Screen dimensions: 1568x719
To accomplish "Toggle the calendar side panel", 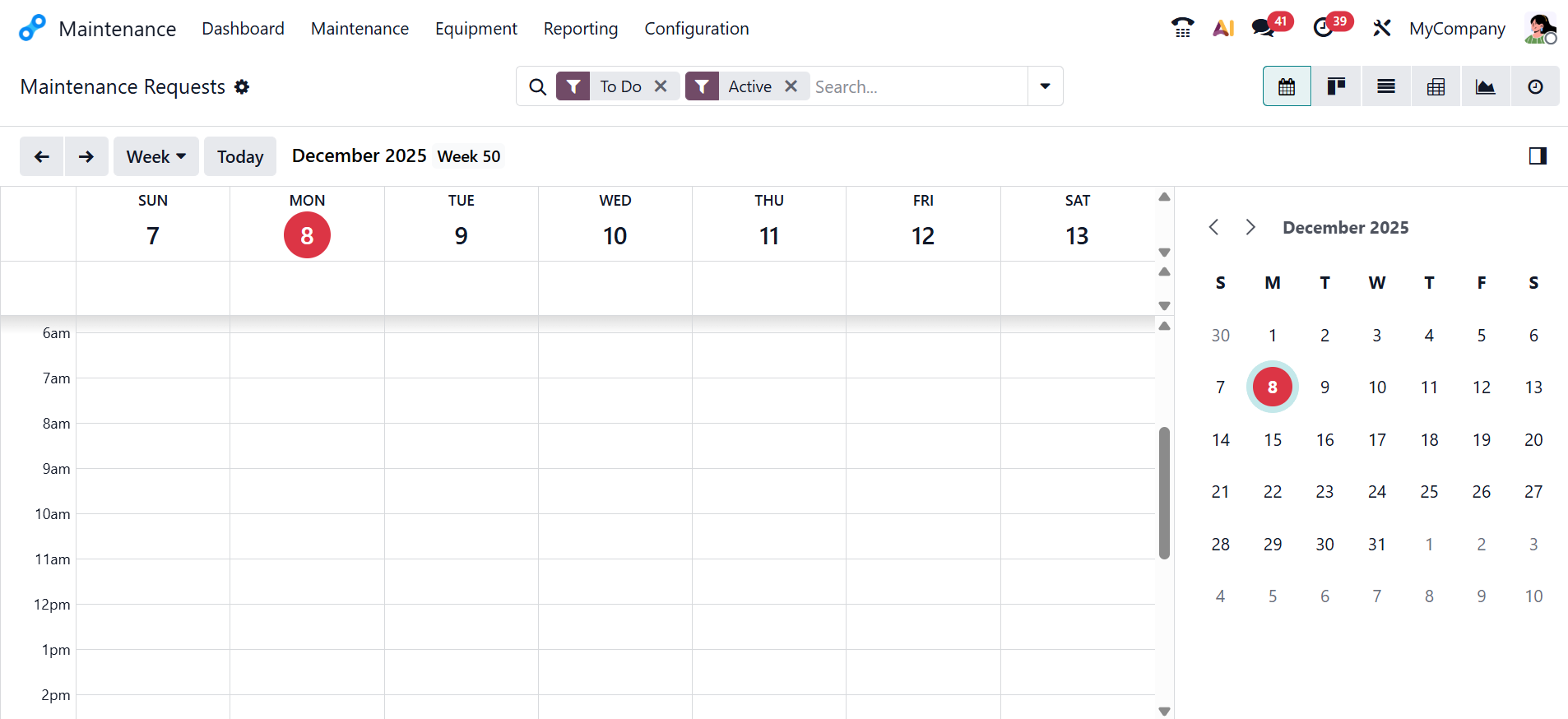I will point(1538,156).
